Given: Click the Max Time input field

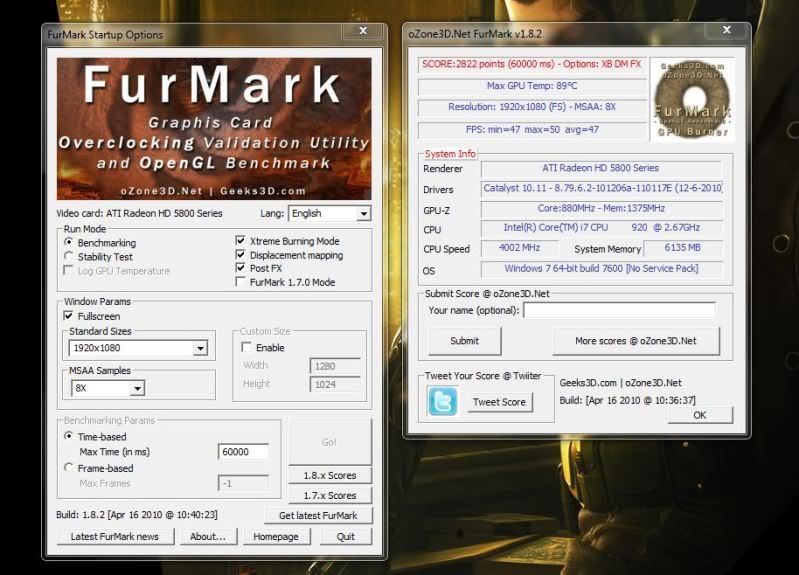Looking at the screenshot, I should click(x=243, y=452).
